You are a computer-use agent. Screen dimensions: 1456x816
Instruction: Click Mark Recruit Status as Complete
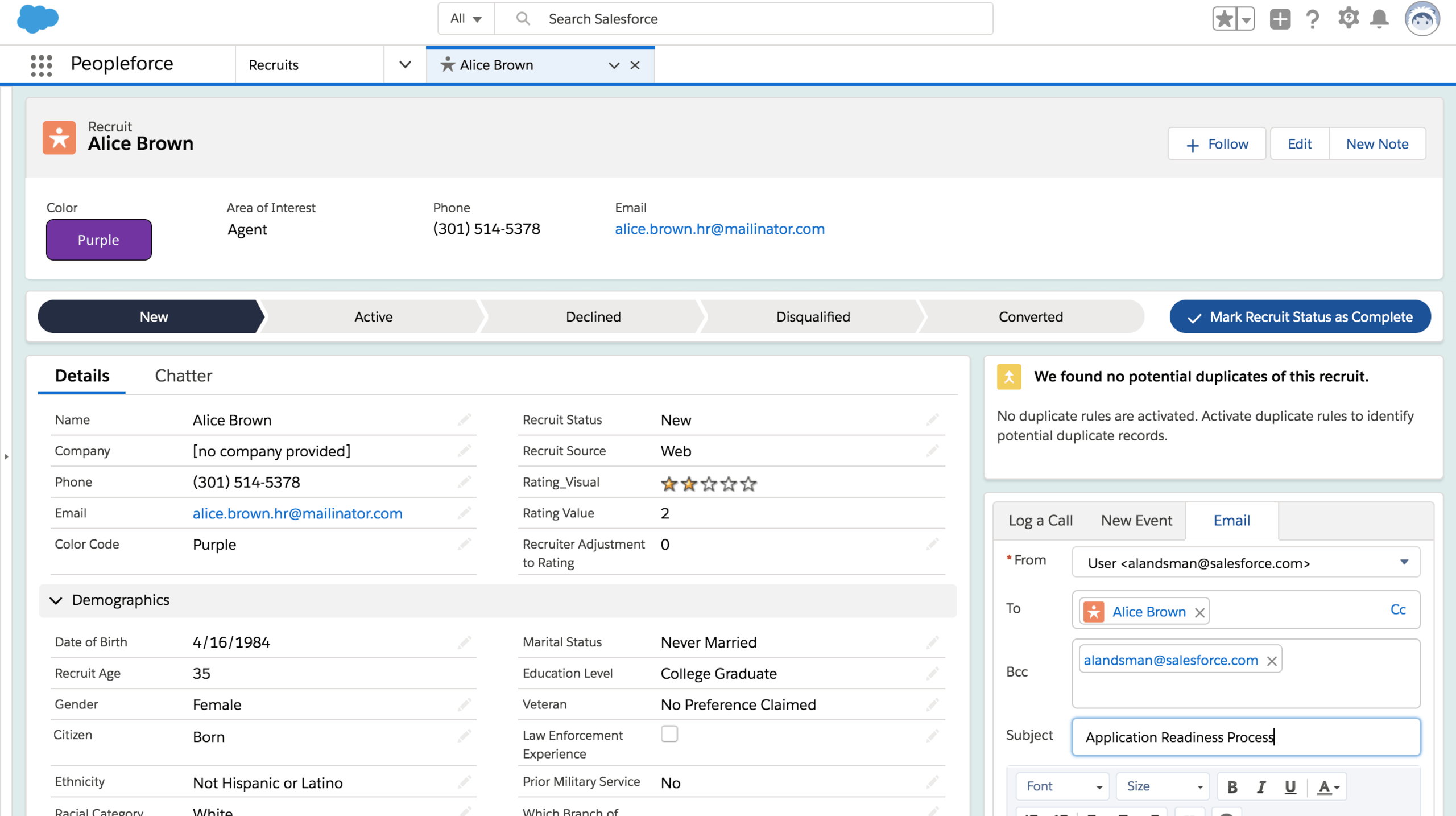coord(1300,317)
